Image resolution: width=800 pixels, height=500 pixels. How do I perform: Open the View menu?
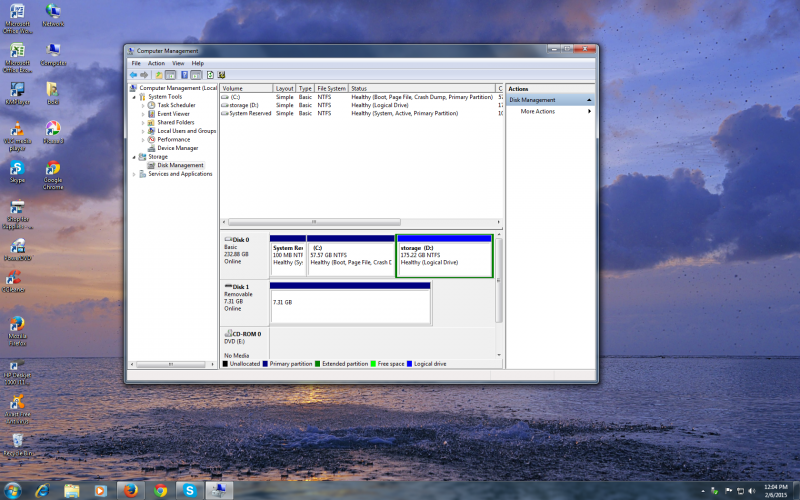pyautogui.click(x=177, y=63)
